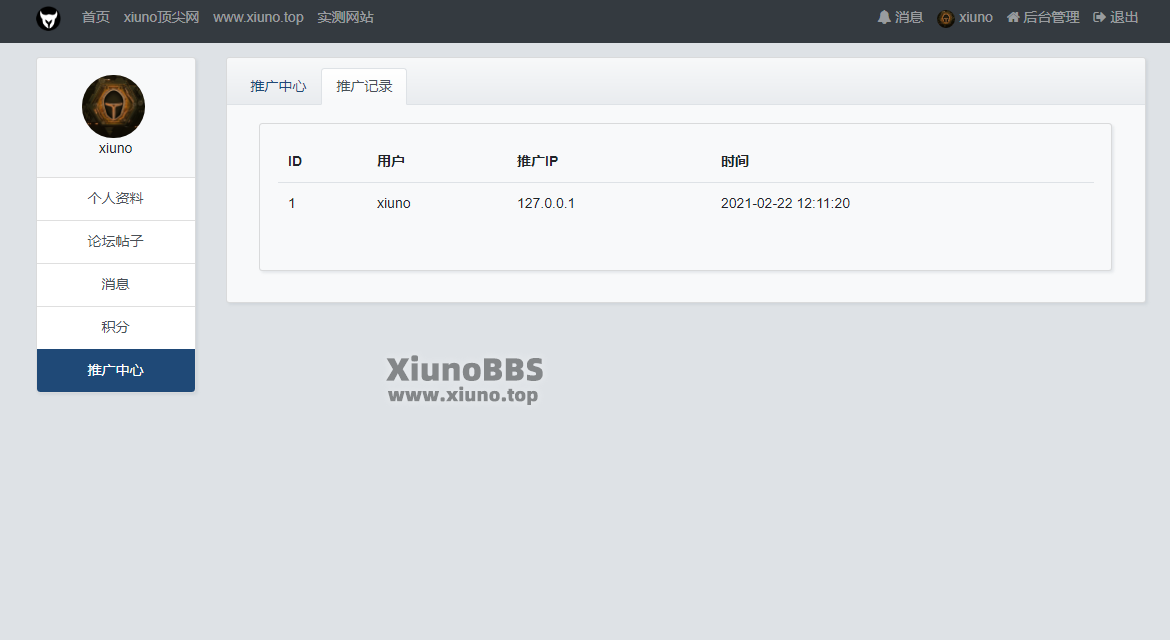Go to 论坛帖子 in the sidebar
Screen dimensions: 1170x640
(x=116, y=241)
